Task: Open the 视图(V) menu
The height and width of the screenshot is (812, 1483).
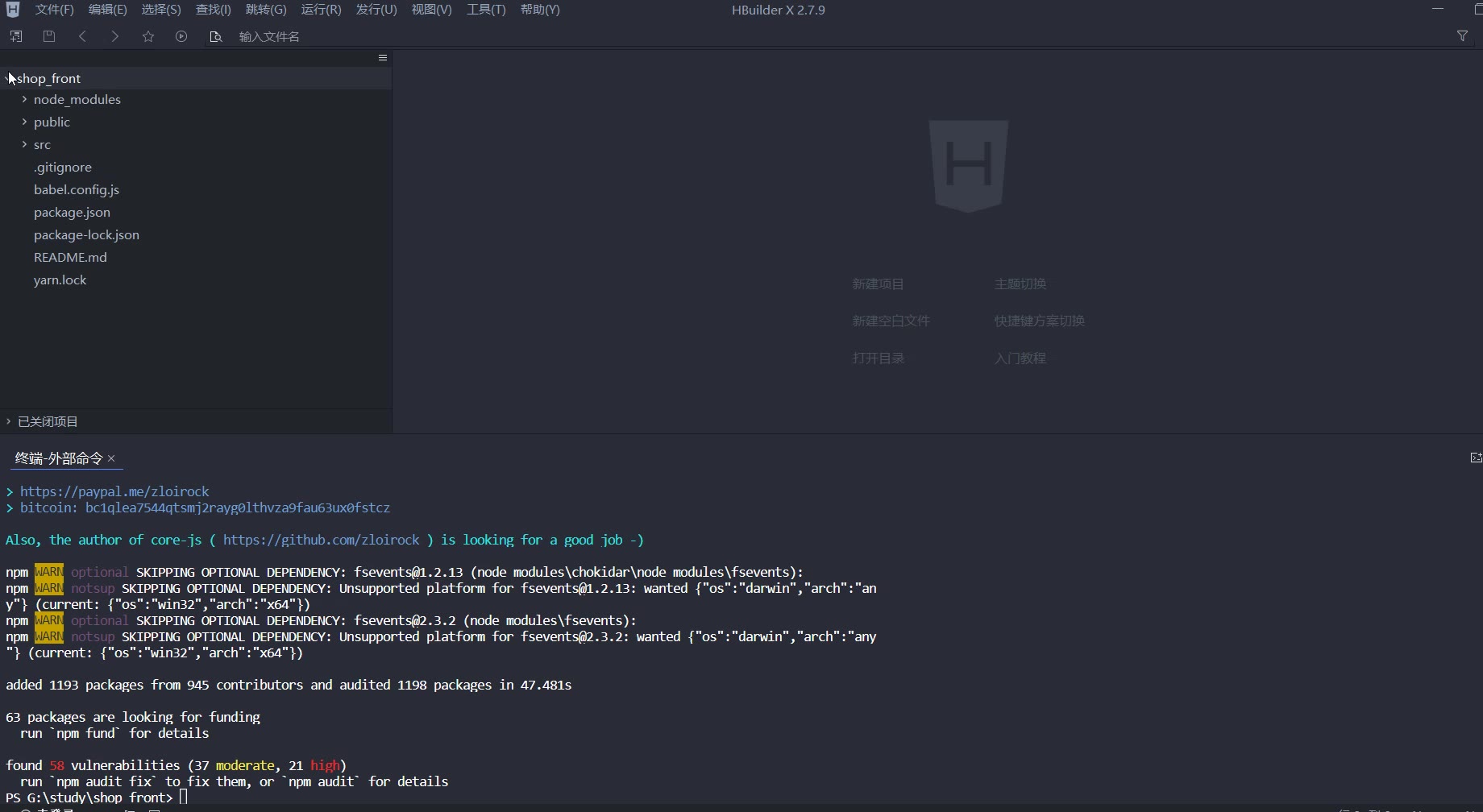Action: pos(431,10)
